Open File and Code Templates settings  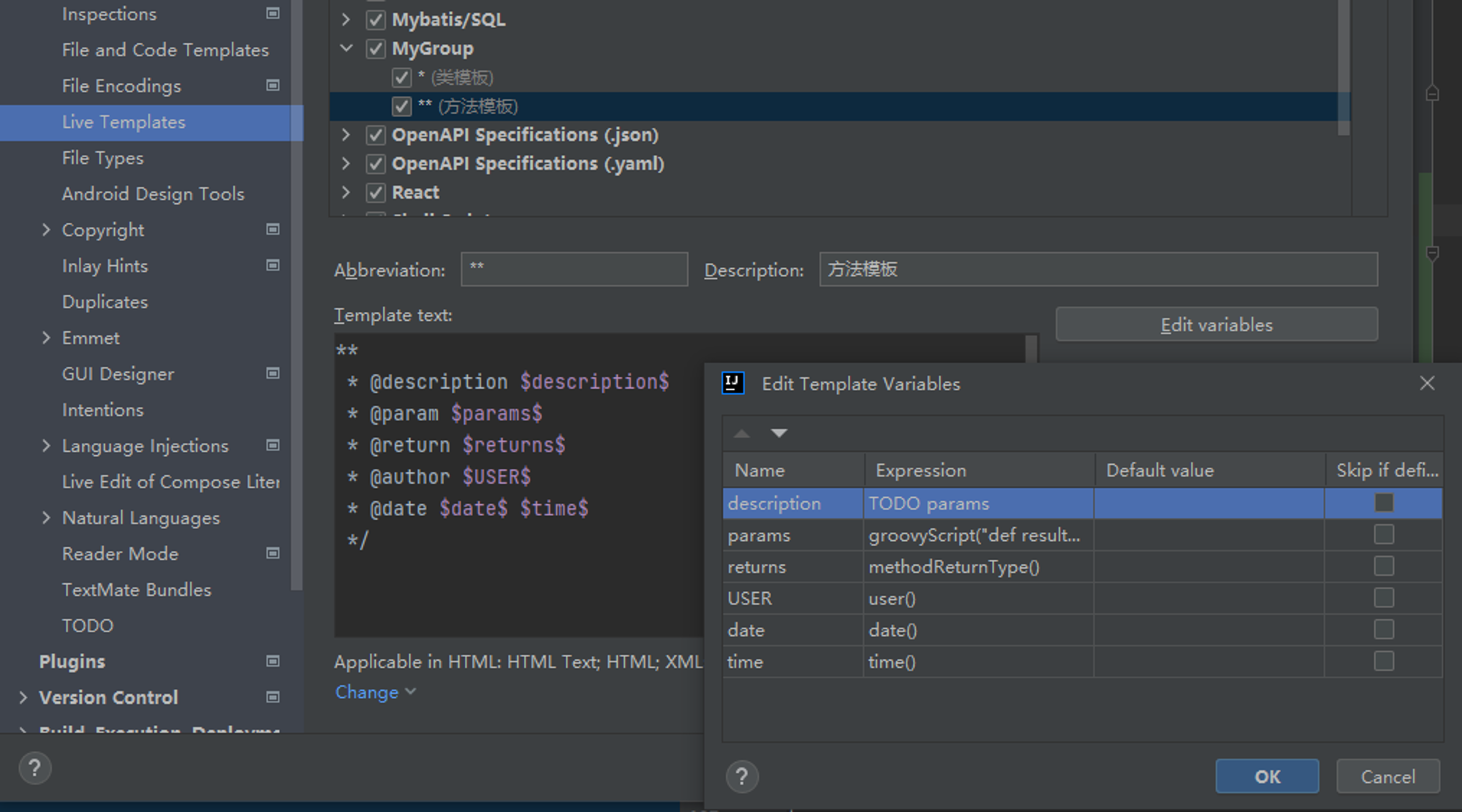165,50
